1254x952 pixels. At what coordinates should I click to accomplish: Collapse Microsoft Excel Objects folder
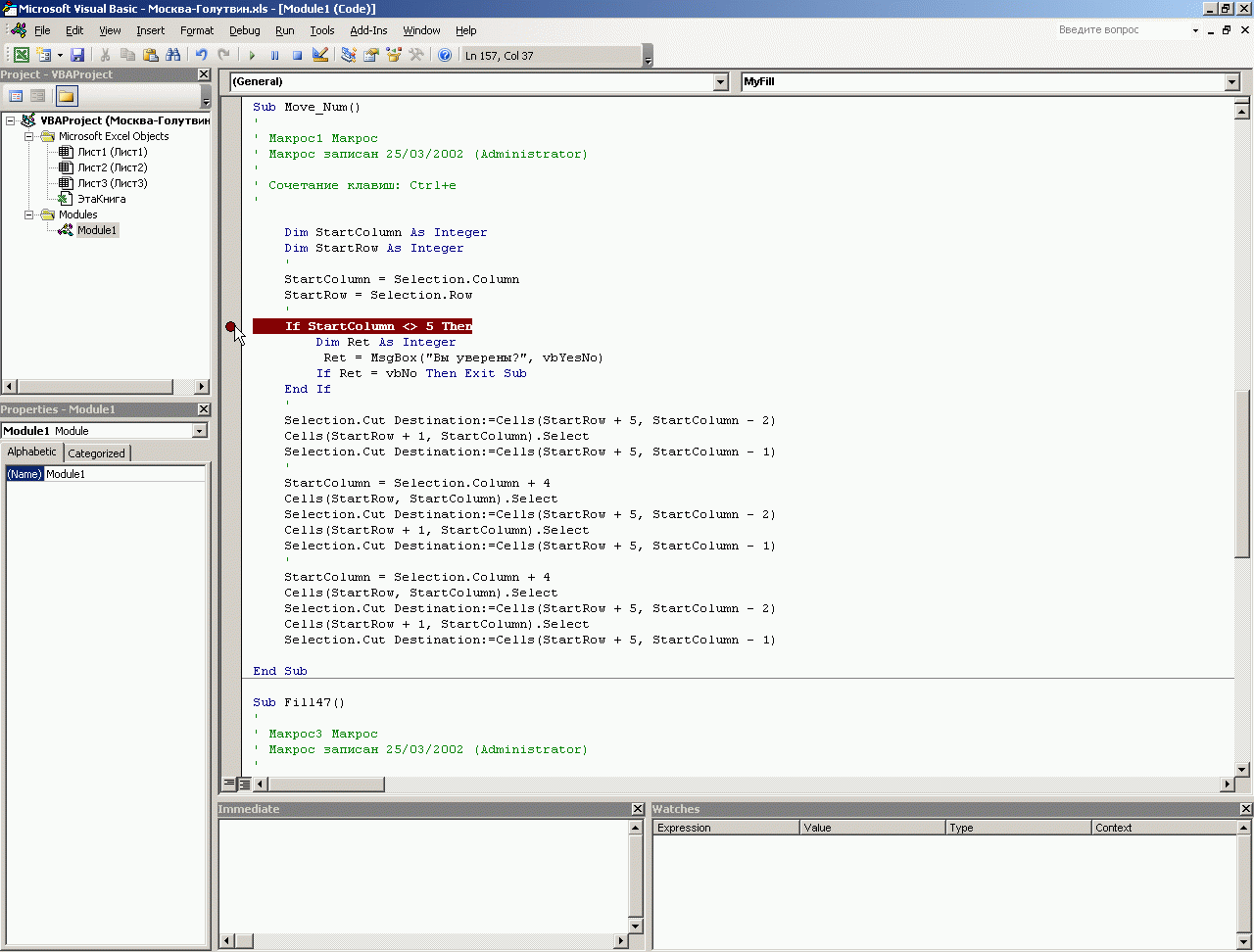click(29, 136)
